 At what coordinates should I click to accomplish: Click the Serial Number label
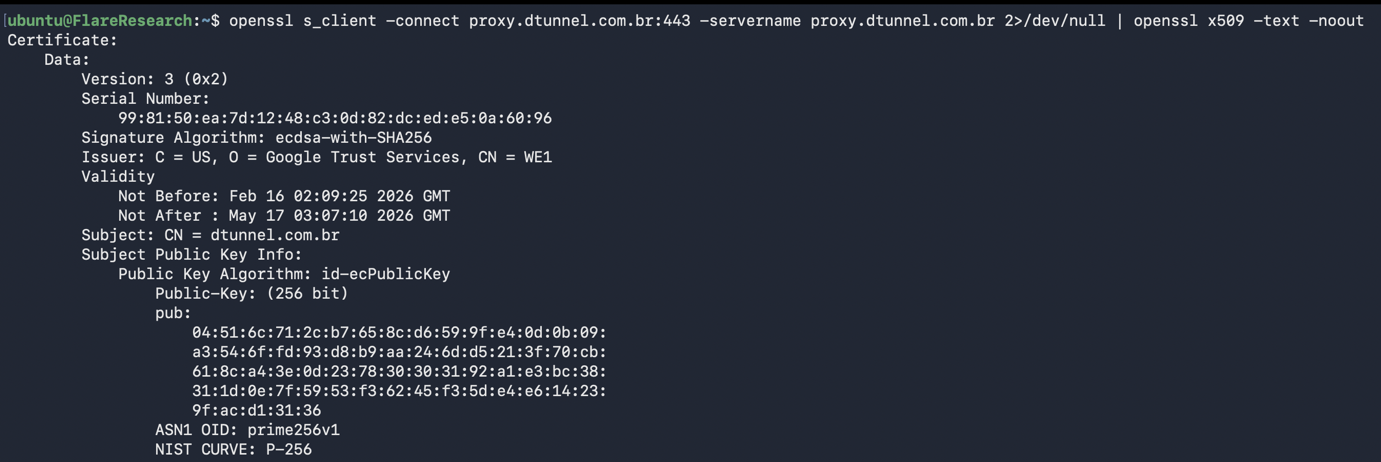pyautogui.click(x=146, y=99)
